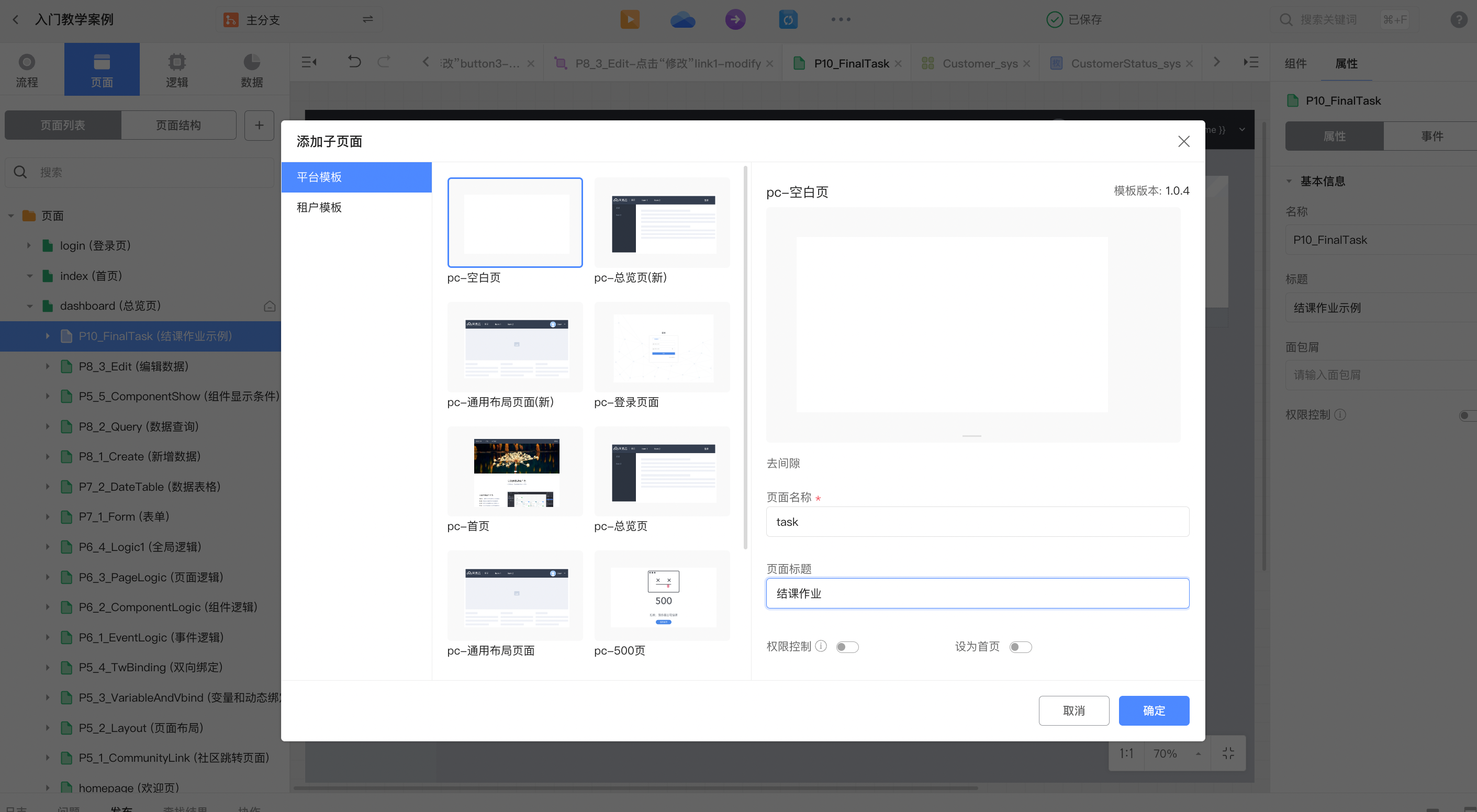Click the 确定 button
1477x812 pixels.
pyautogui.click(x=1154, y=710)
